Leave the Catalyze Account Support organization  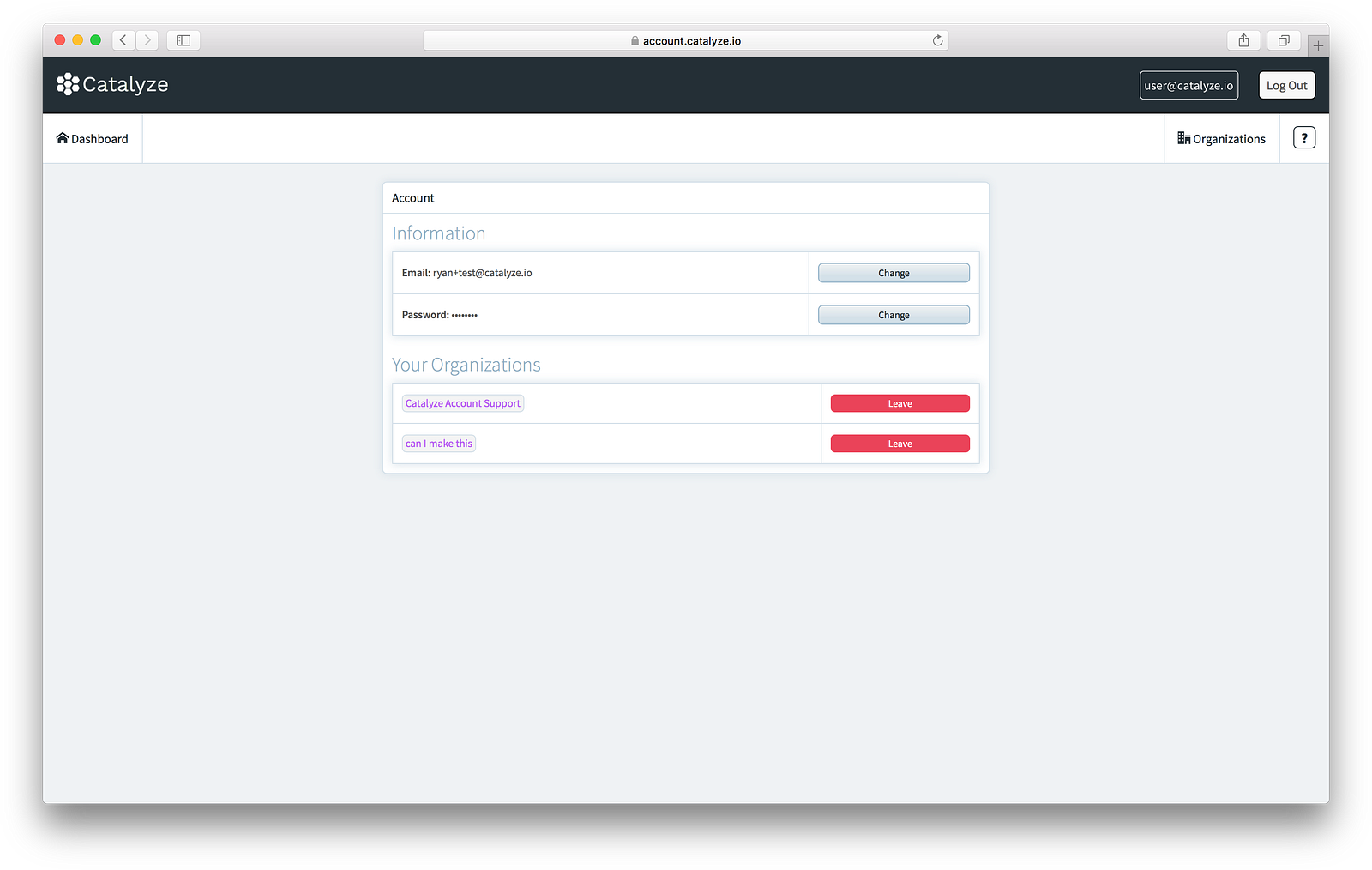900,403
